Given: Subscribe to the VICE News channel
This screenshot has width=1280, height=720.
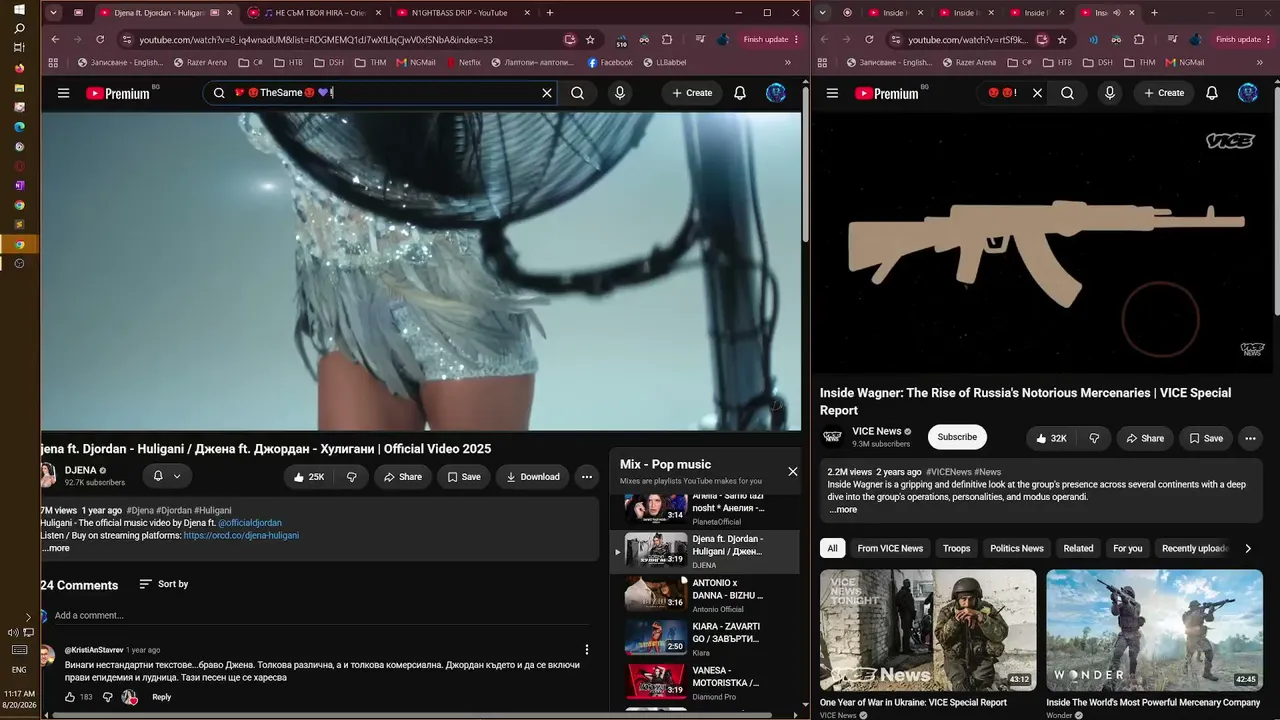Looking at the screenshot, I should 957,437.
